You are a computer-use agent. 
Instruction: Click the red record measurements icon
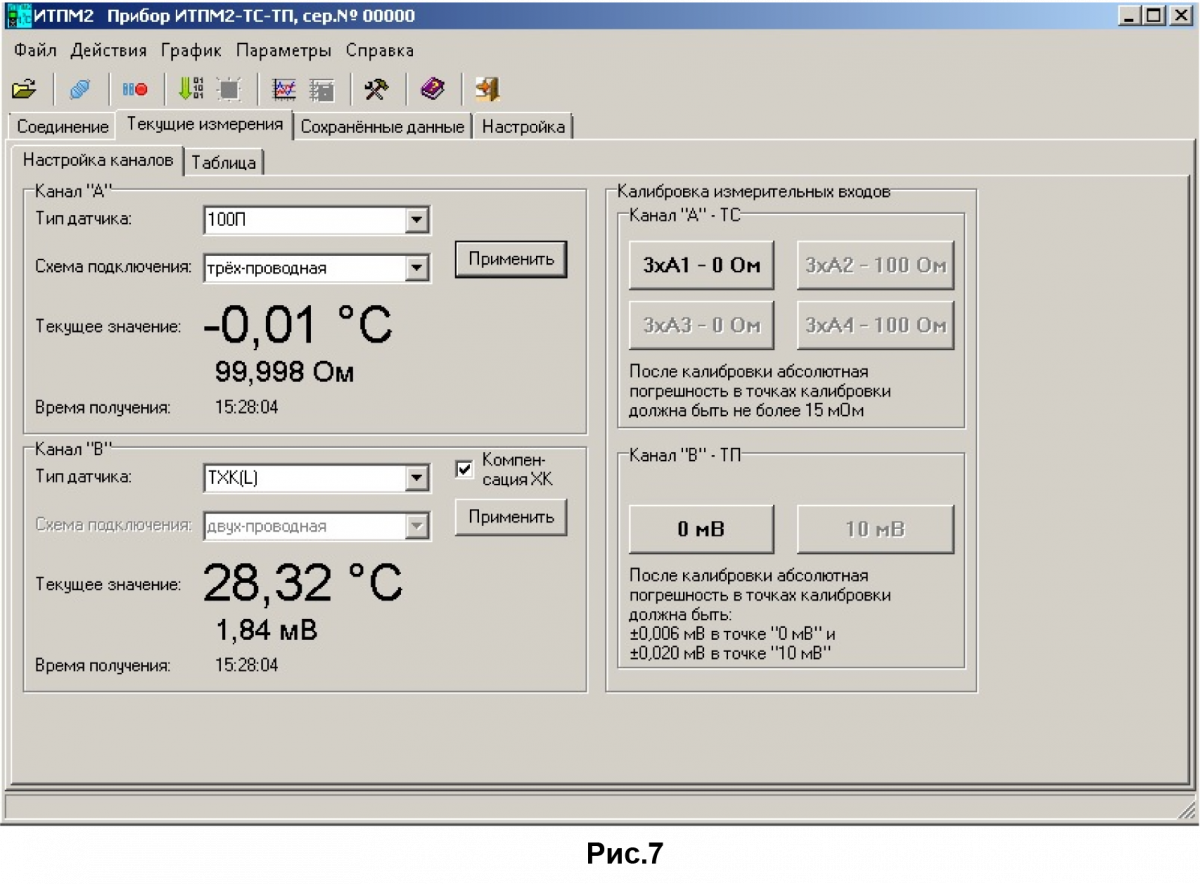coord(135,90)
